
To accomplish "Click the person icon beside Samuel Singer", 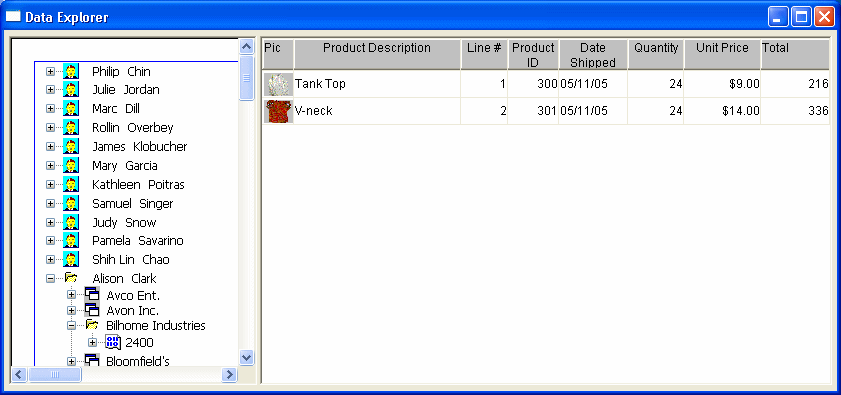I will point(71,203).
